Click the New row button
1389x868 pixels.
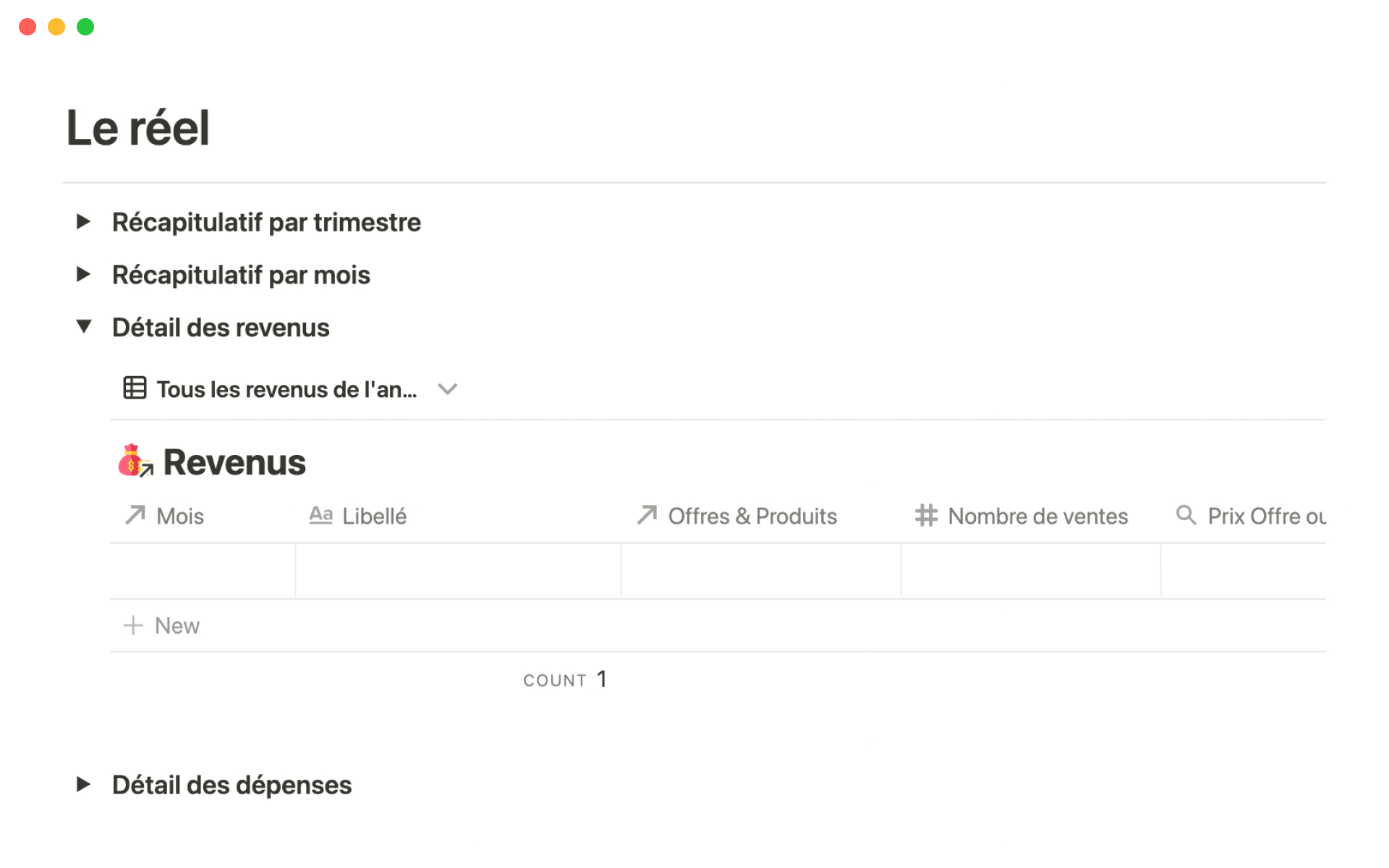click(177, 626)
